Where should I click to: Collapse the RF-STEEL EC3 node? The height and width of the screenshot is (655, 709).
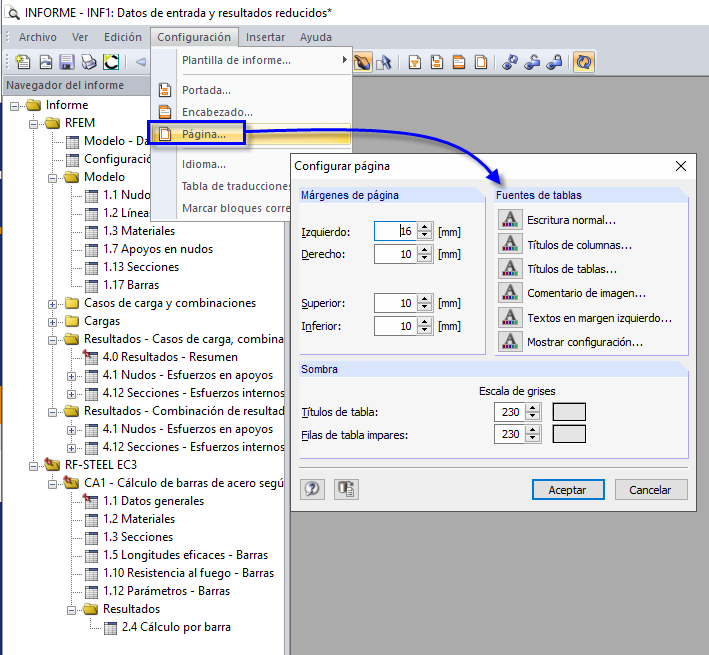[x=33, y=466]
